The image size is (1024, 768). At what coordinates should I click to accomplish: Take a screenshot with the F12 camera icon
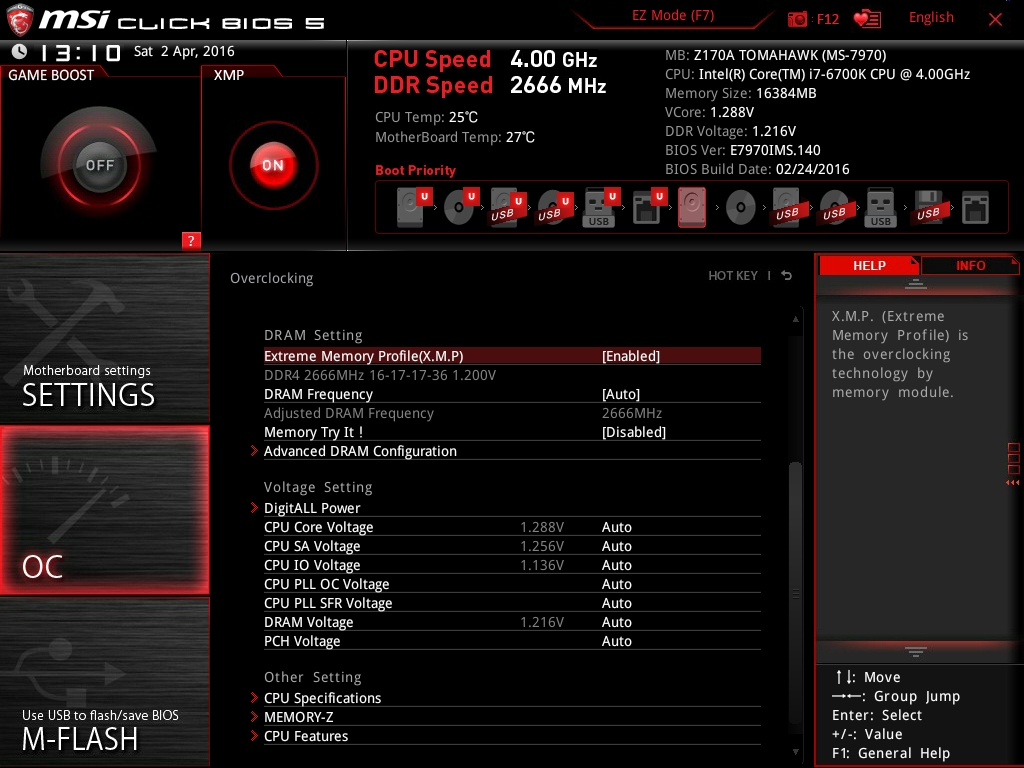pos(797,19)
